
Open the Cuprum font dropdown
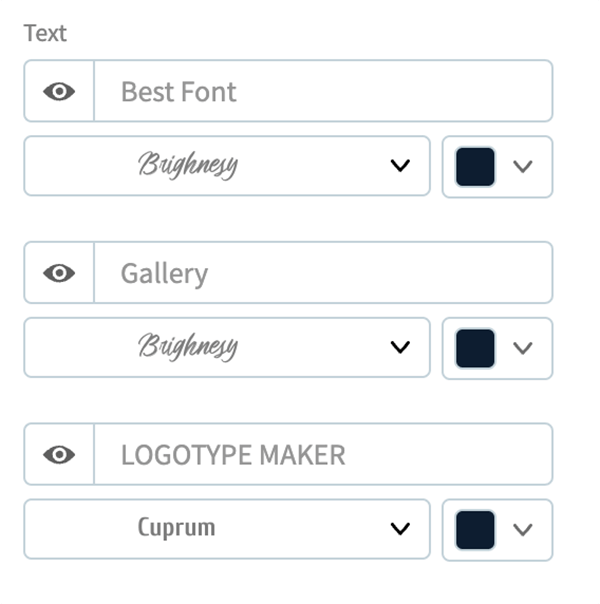tap(227, 529)
